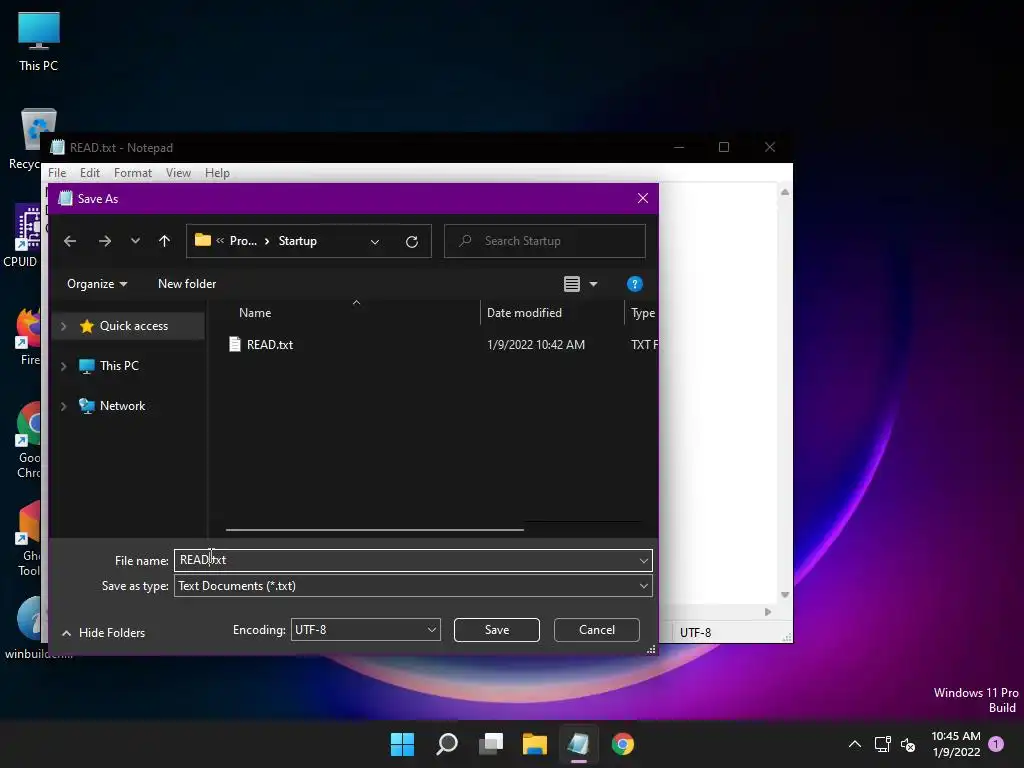The height and width of the screenshot is (768, 1024).
Task: Click the Startup breadcrumb
Action: 297,241
